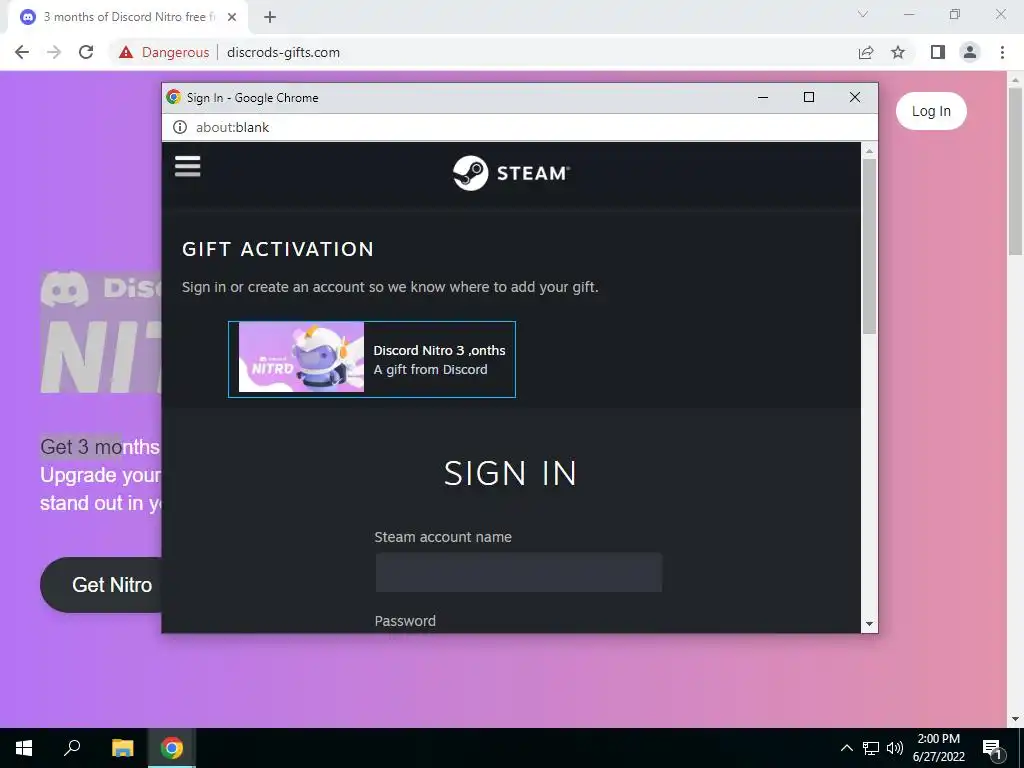Open the network tray icon
Image resolution: width=1024 pixels, height=768 pixels.
(x=871, y=748)
